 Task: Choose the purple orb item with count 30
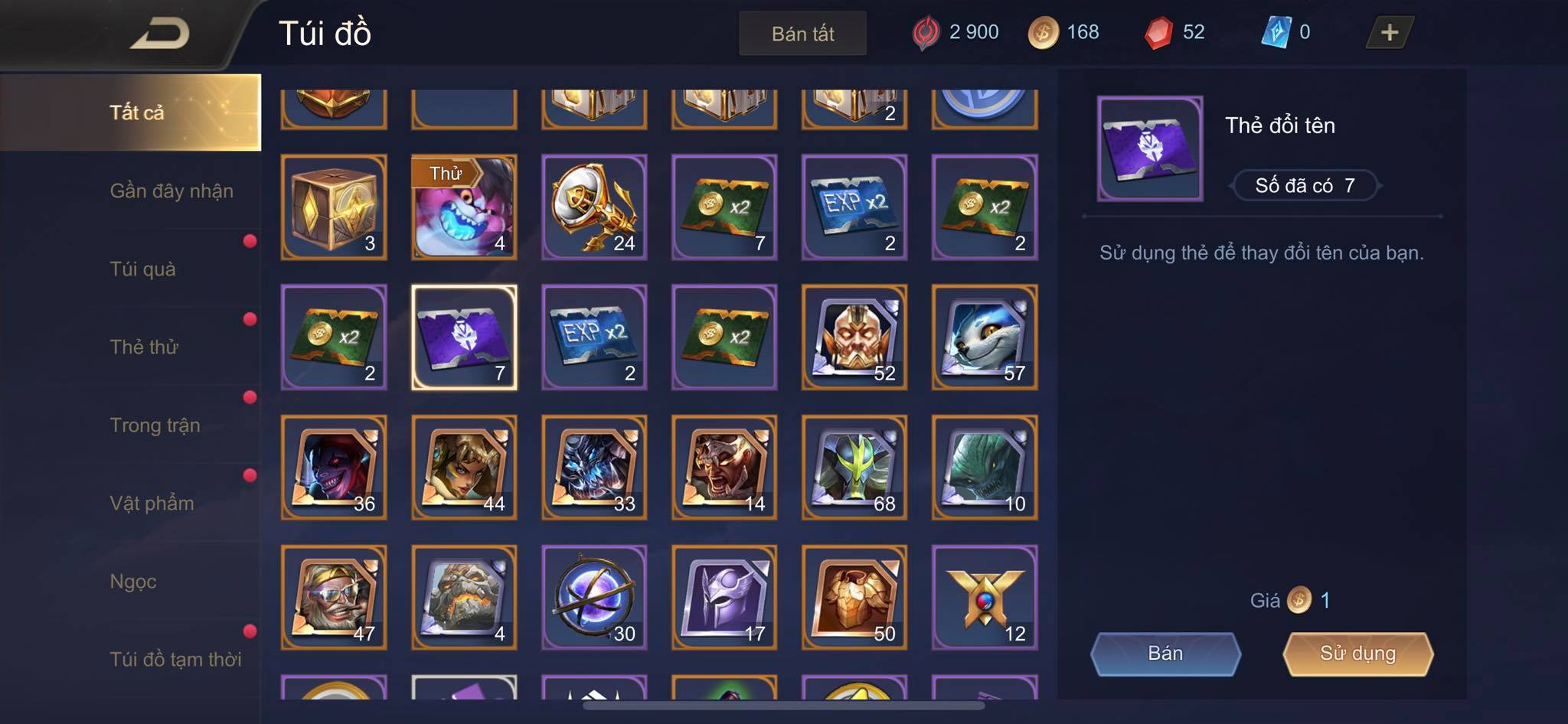(594, 598)
